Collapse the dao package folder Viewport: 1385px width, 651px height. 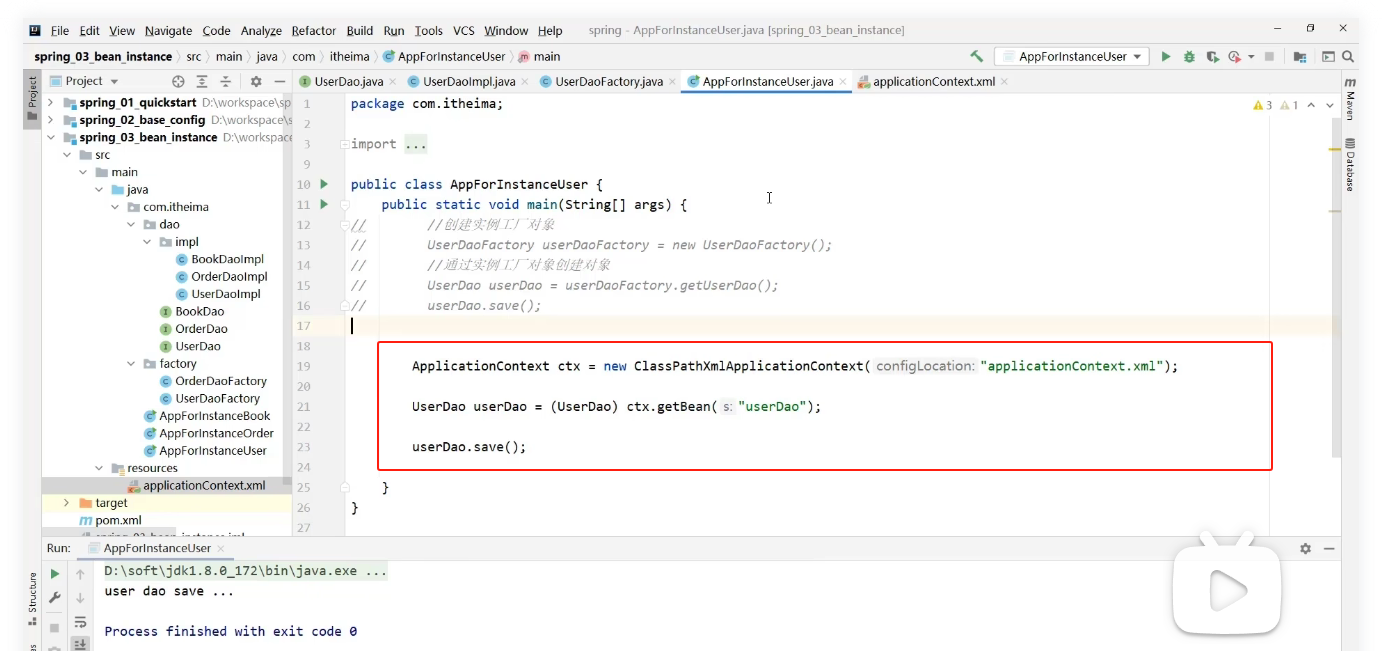[x=131, y=224]
